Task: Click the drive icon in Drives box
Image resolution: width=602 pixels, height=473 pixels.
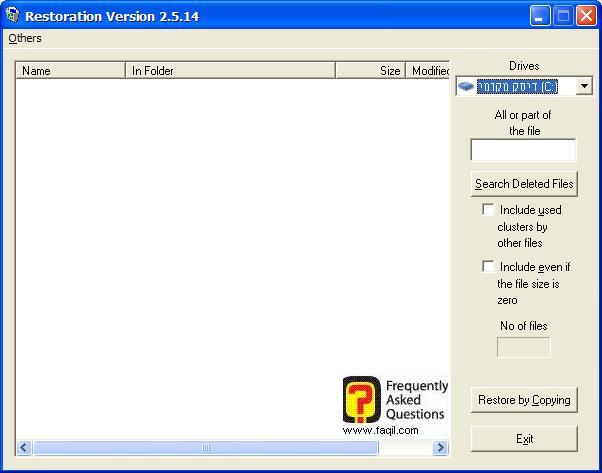Action: click(466, 87)
